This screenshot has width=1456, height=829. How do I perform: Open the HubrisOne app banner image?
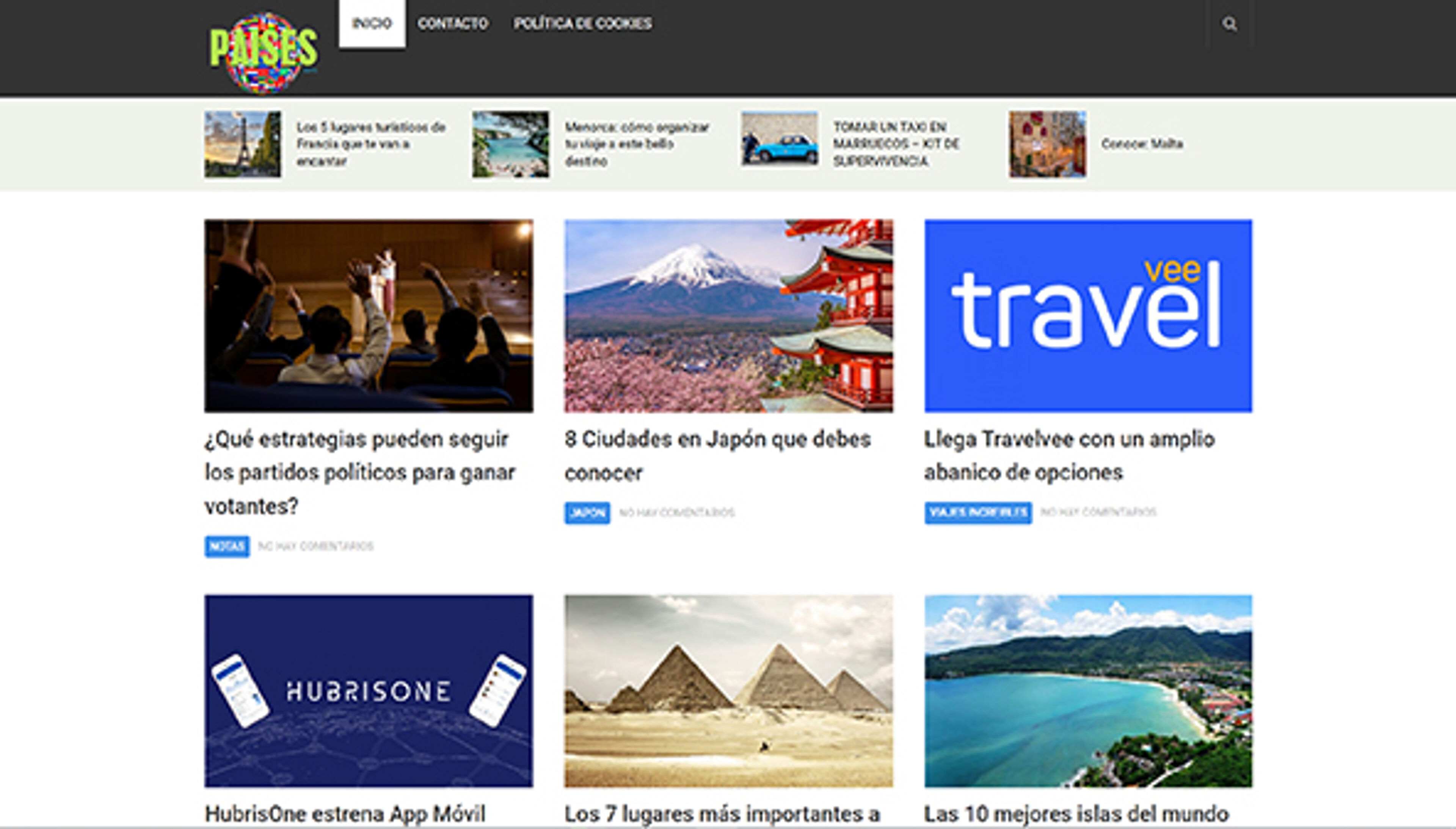click(x=369, y=691)
